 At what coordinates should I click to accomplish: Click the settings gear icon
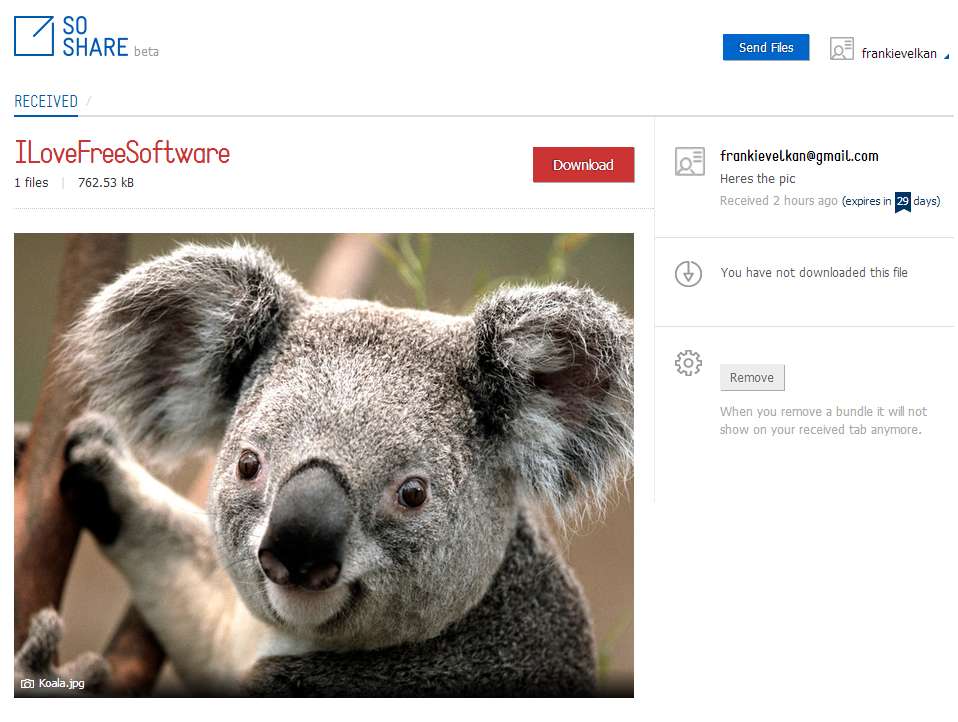[x=688, y=363]
